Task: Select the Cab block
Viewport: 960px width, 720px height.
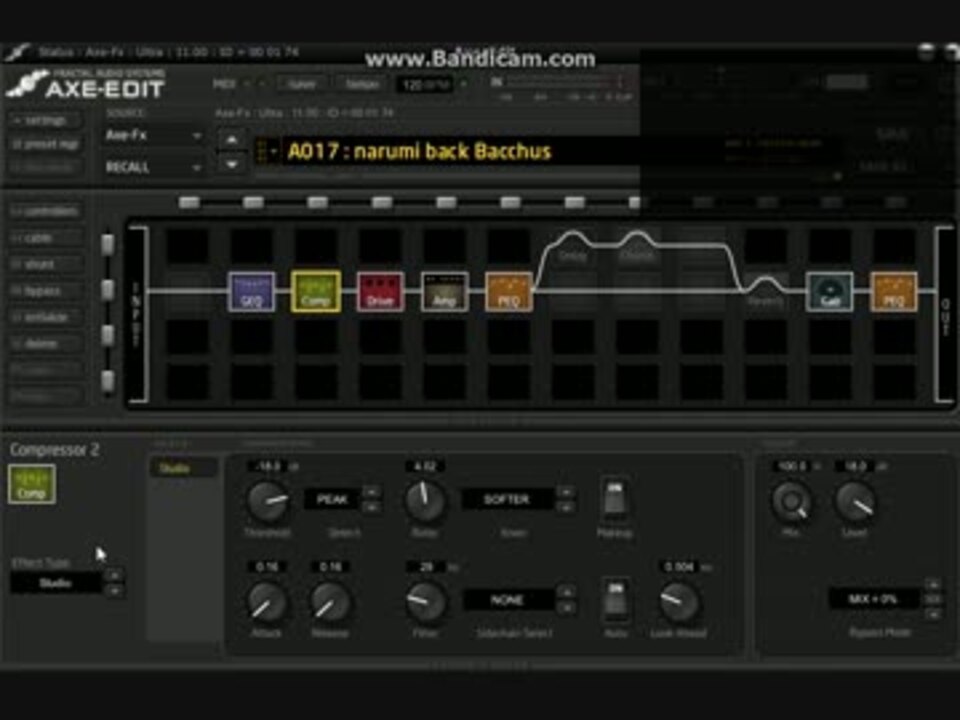Action: 829,291
